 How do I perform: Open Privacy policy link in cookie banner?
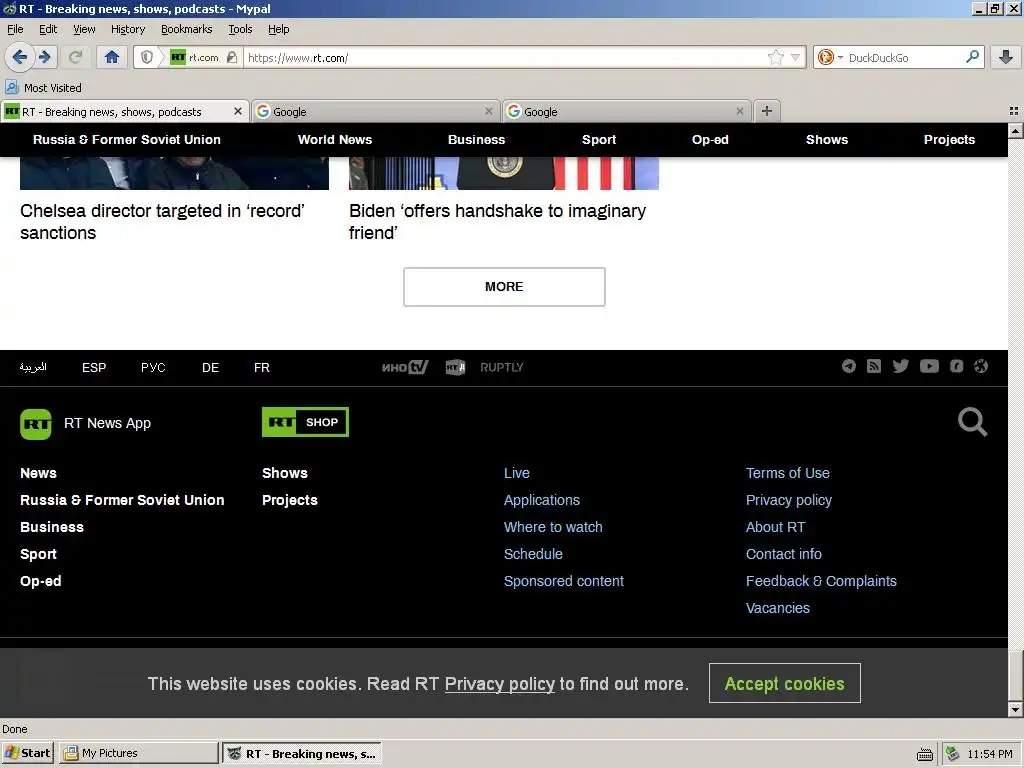[500, 684]
